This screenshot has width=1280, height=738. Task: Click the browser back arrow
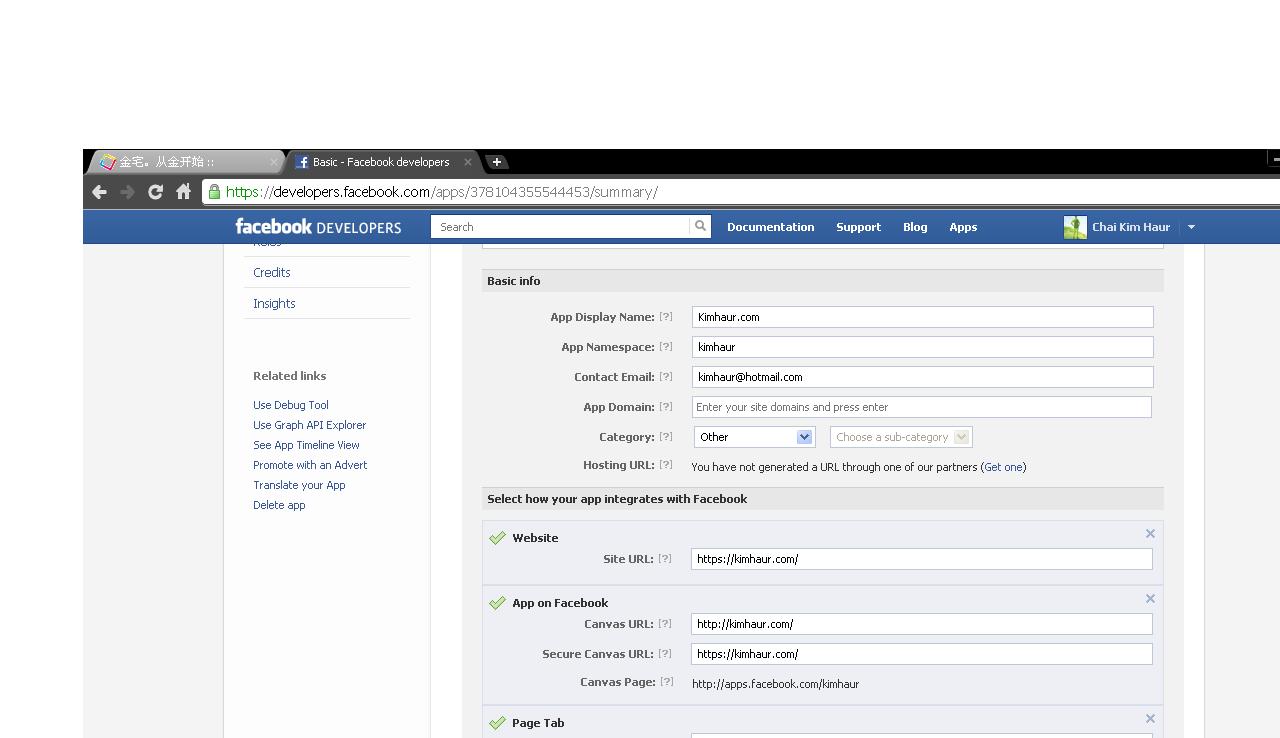[99, 192]
